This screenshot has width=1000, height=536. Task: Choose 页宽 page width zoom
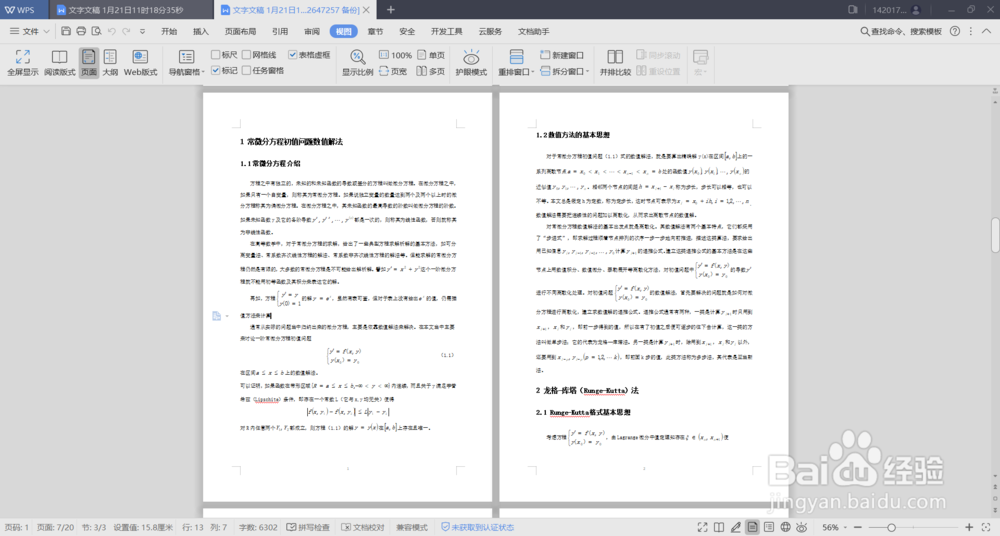pos(393,71)
